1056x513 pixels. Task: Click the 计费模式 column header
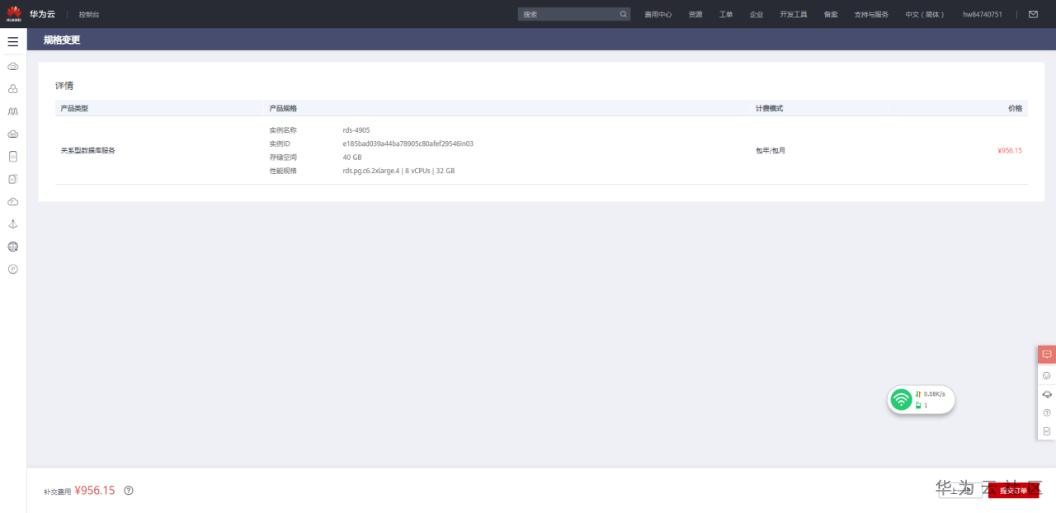click(769, 108)
